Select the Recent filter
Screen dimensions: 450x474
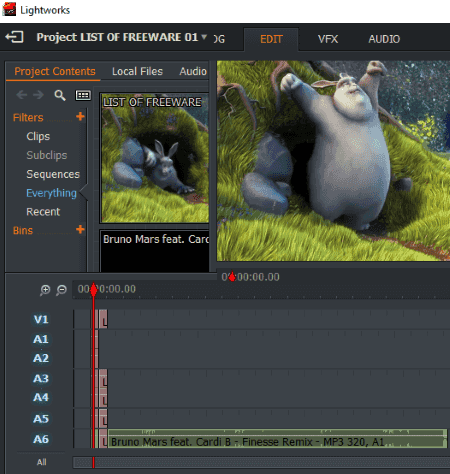[x=43, y=212]
